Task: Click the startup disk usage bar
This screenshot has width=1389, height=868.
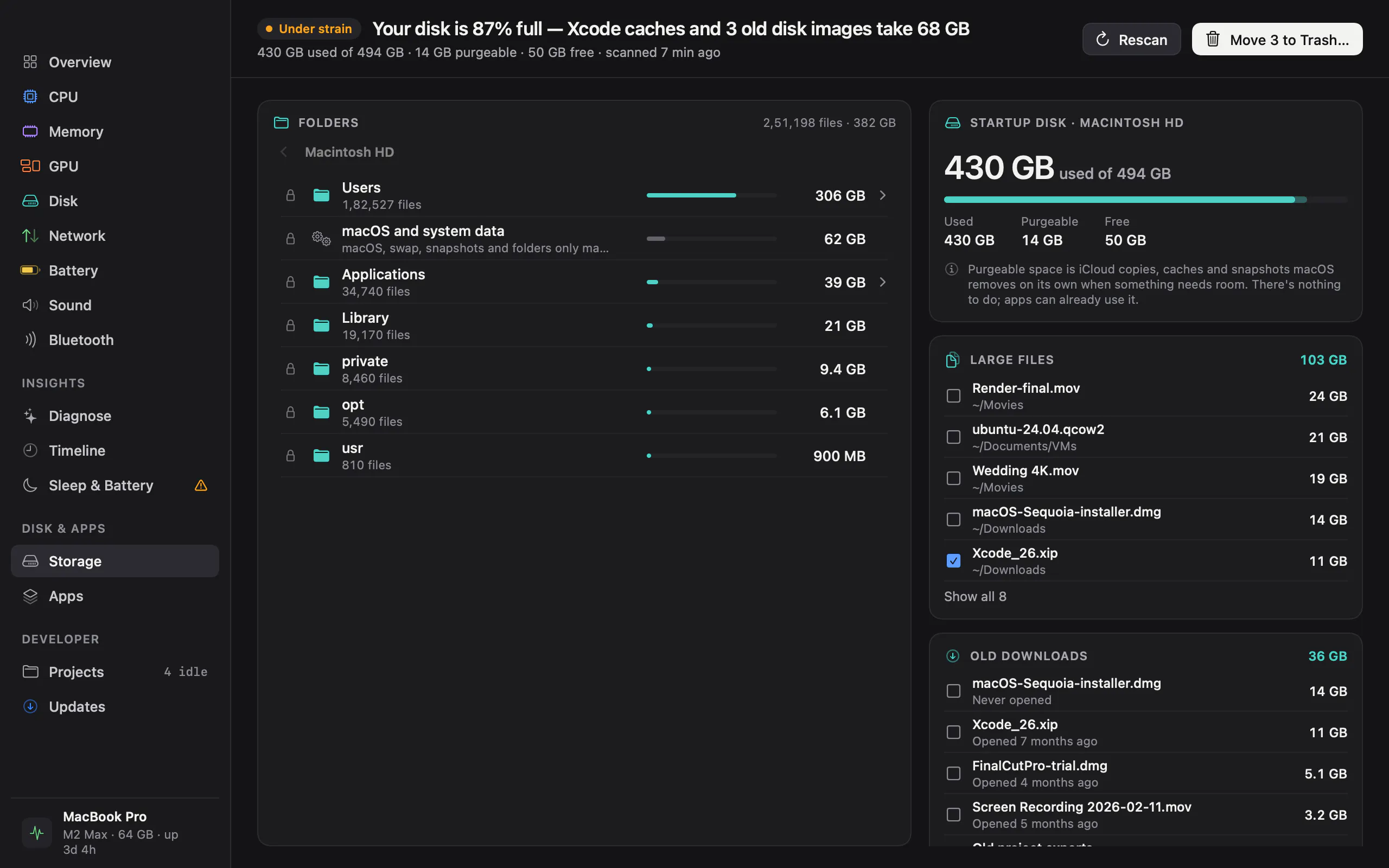Action: (1145, 200)
